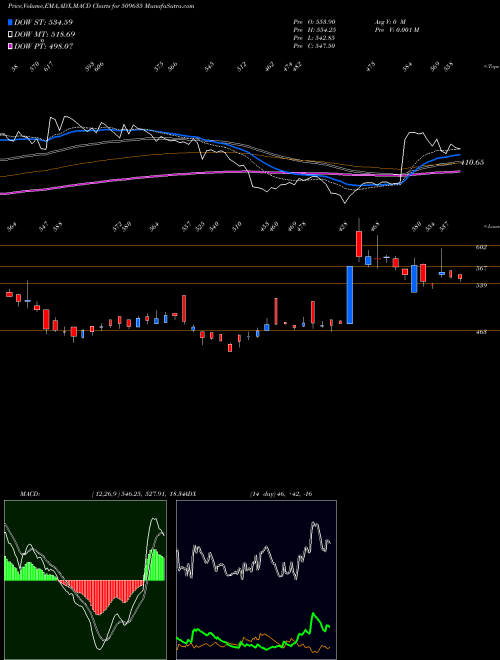Click the ADX (14 day) values text
The width and height of the screenshot is (500, 660).
click(281, 494)
